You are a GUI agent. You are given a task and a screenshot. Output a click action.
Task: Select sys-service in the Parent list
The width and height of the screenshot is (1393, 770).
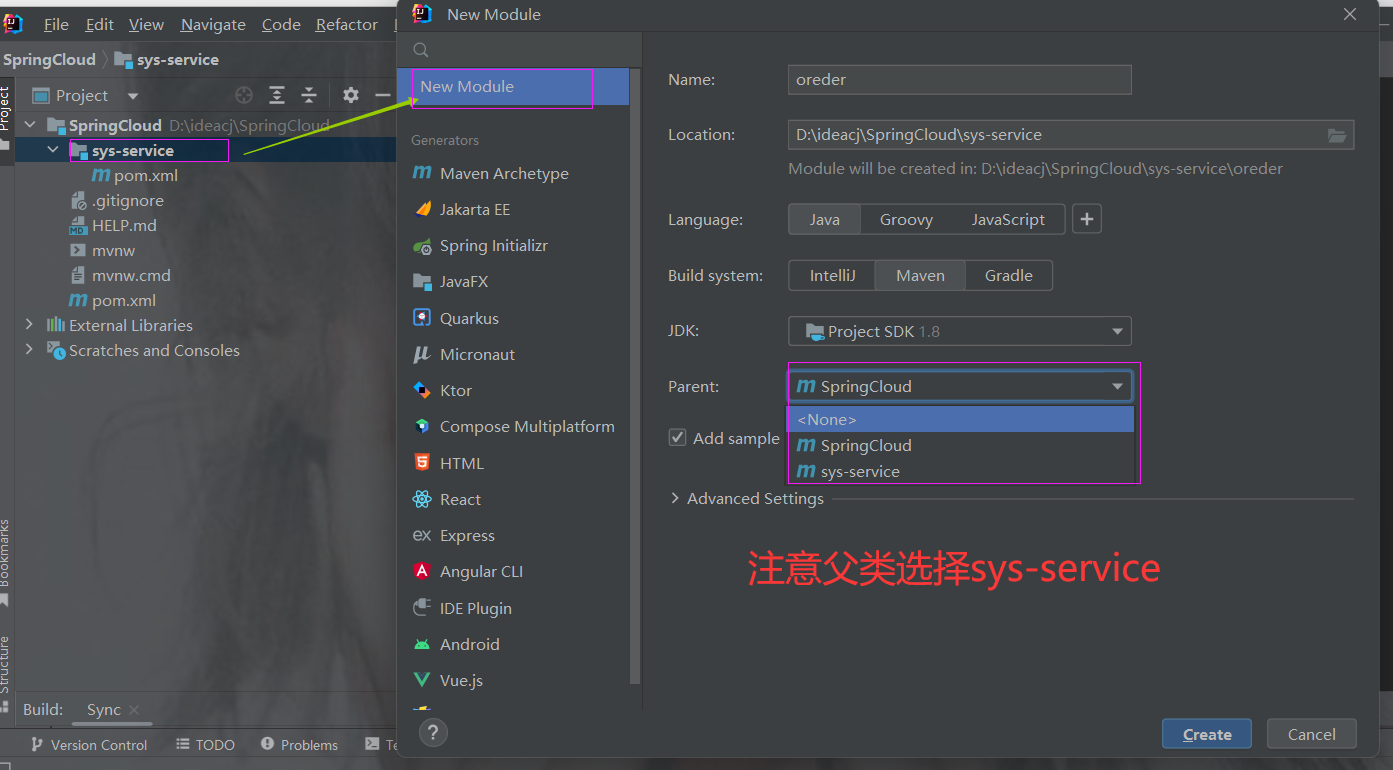pyautogui.click(x=960, y=471)
